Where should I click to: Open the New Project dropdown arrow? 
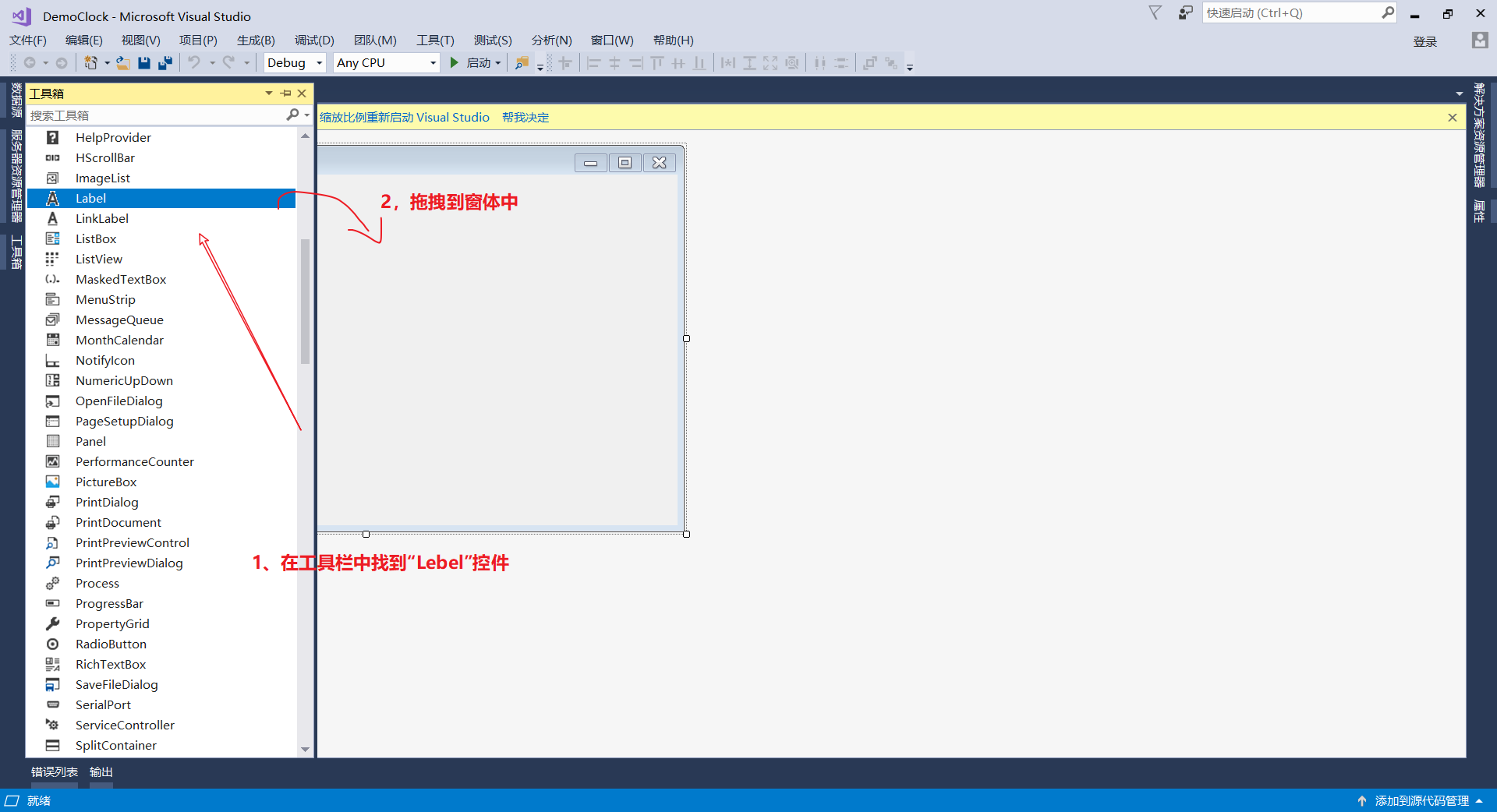pos(107,63)
